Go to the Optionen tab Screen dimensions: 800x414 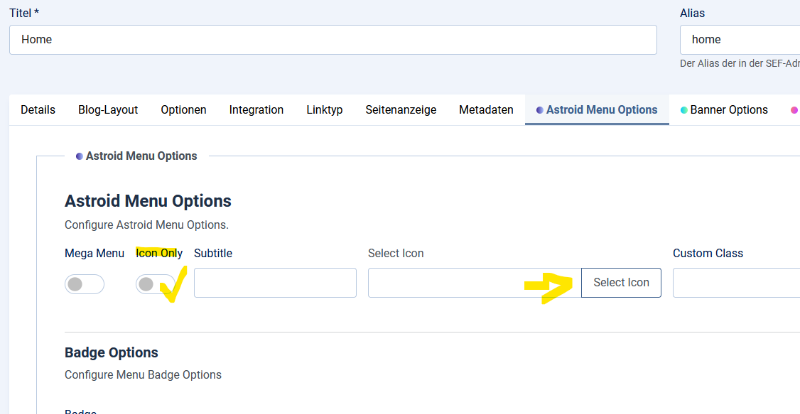[183, 110]
